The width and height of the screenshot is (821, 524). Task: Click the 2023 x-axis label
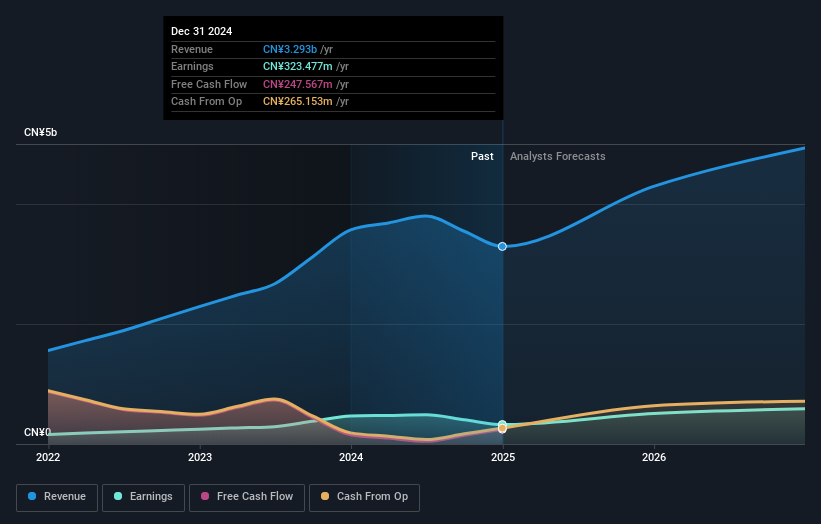point(200,457)
